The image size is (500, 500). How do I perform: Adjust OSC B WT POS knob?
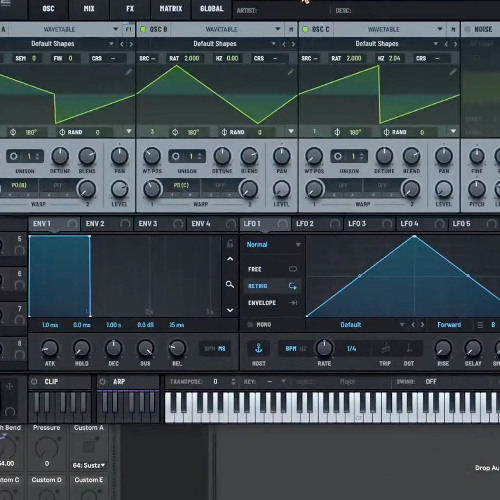pos(152,156)
